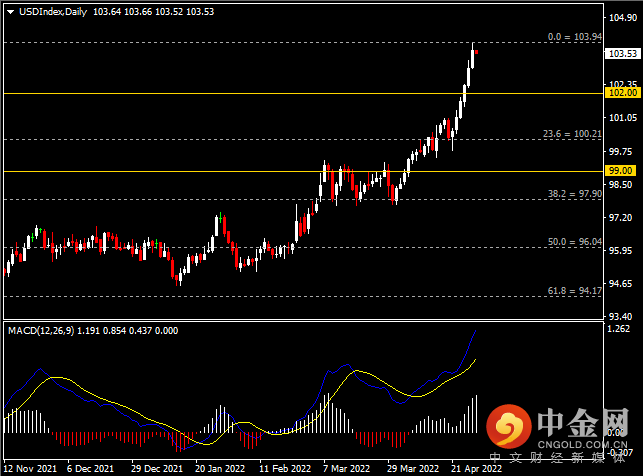Viewport: 643px width, 476px height.
Task: Open the USDIndex chart dropdown triangle
Action: coord(11,12)
